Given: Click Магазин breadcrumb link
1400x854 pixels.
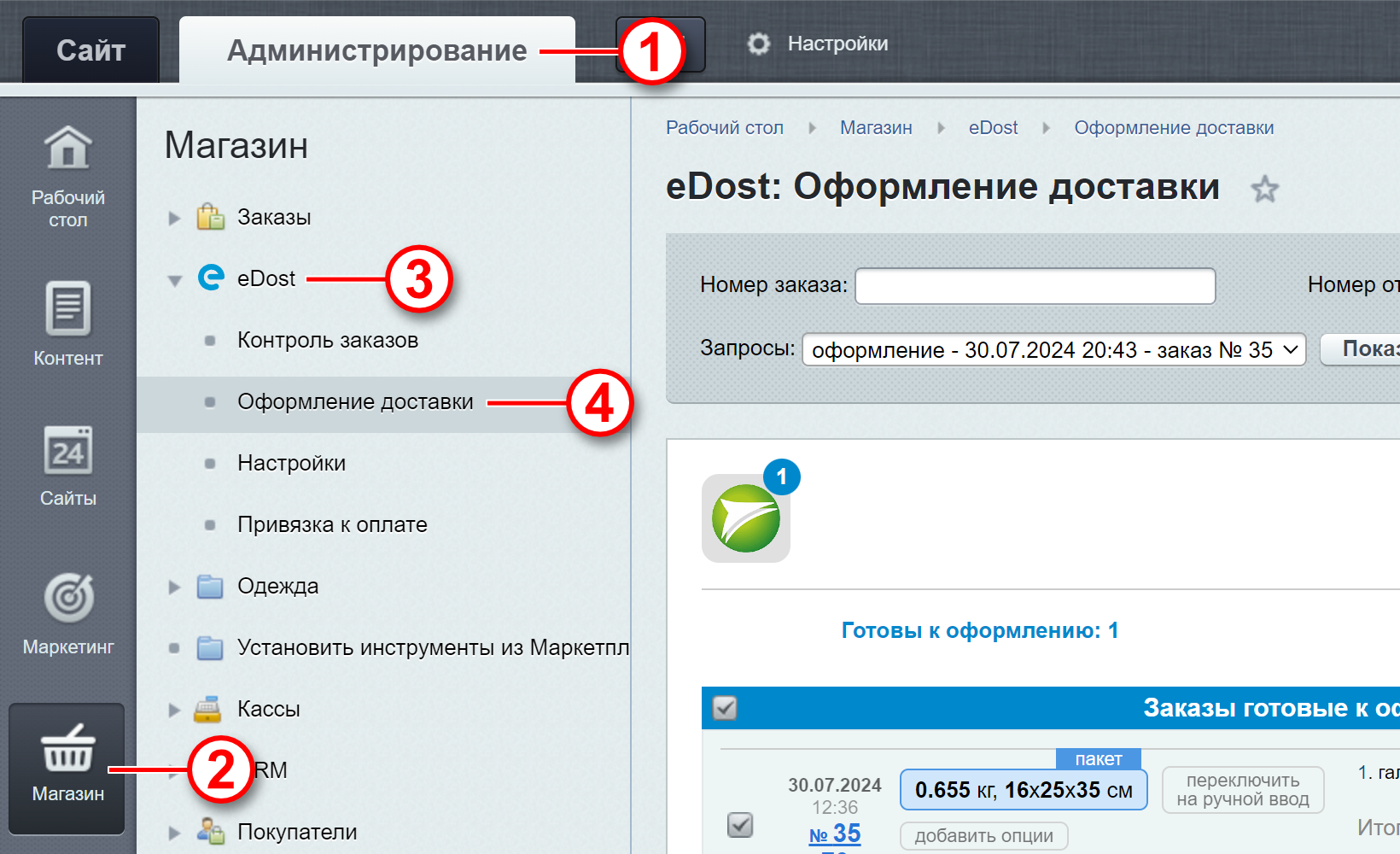Looking at the screenshot, I should (x=876, y=128).
